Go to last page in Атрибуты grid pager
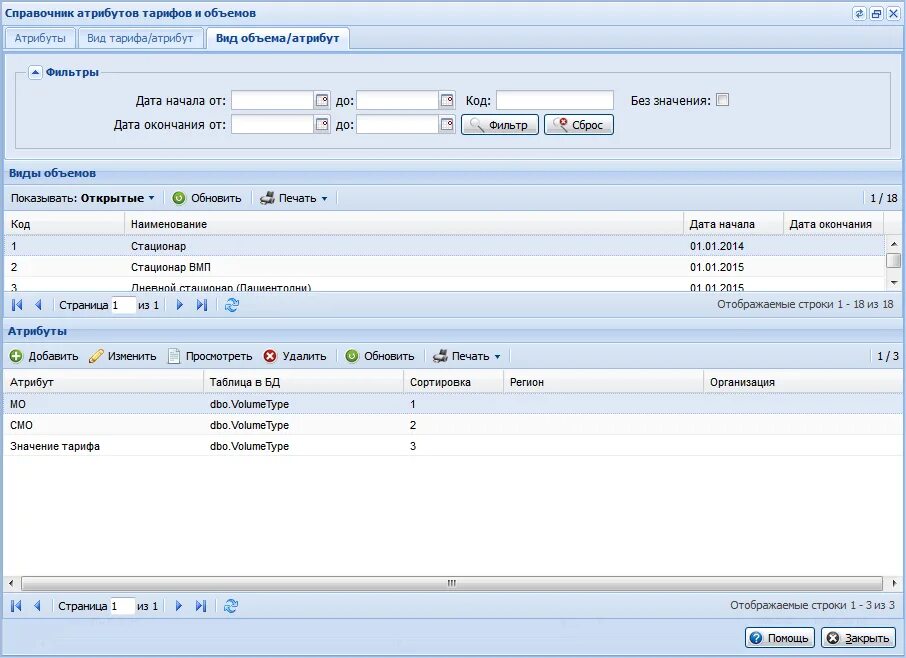The image size is (906, 658). tap(200, 605)
